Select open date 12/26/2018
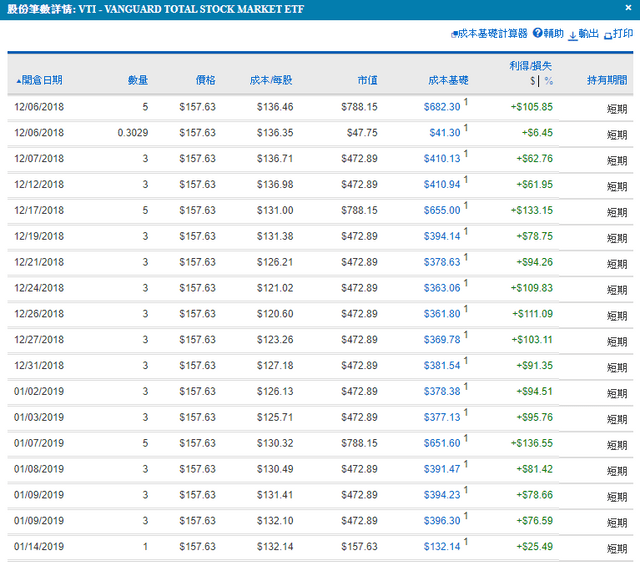Viewport: 640px width, 562px height. (39, 314)
